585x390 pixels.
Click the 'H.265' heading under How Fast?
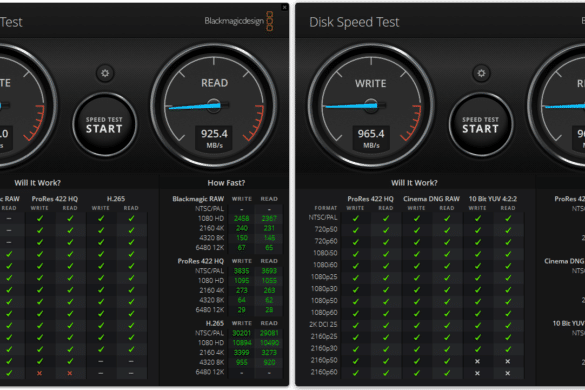point(215,323)
